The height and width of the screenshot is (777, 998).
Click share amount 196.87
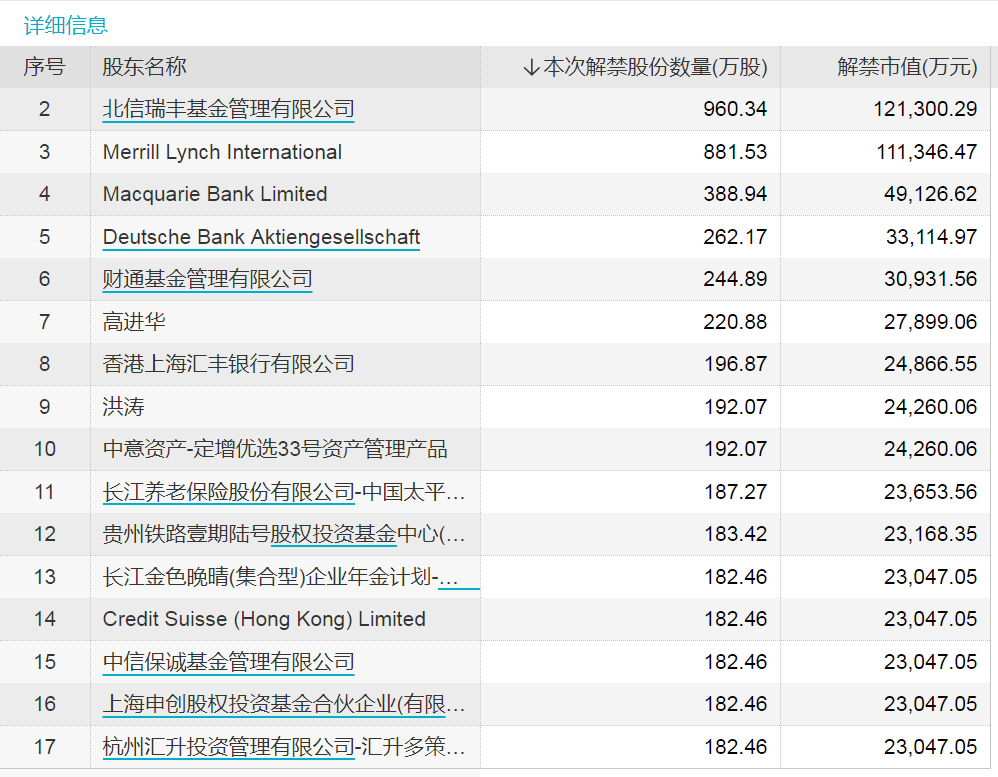[x=735, y=364]
